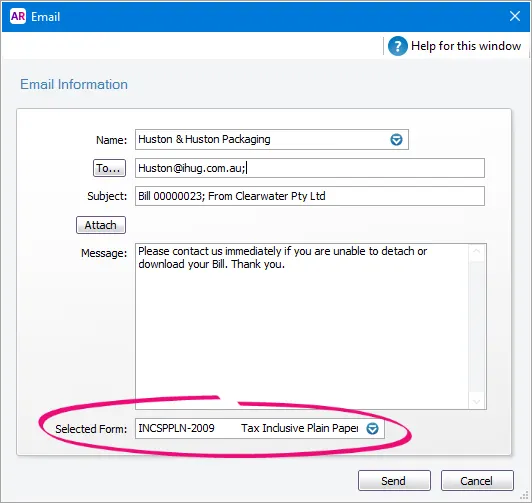Click the Message scrollbar down arrow
The height and width of the screenshot is (503, 532).
pos(476,402)
